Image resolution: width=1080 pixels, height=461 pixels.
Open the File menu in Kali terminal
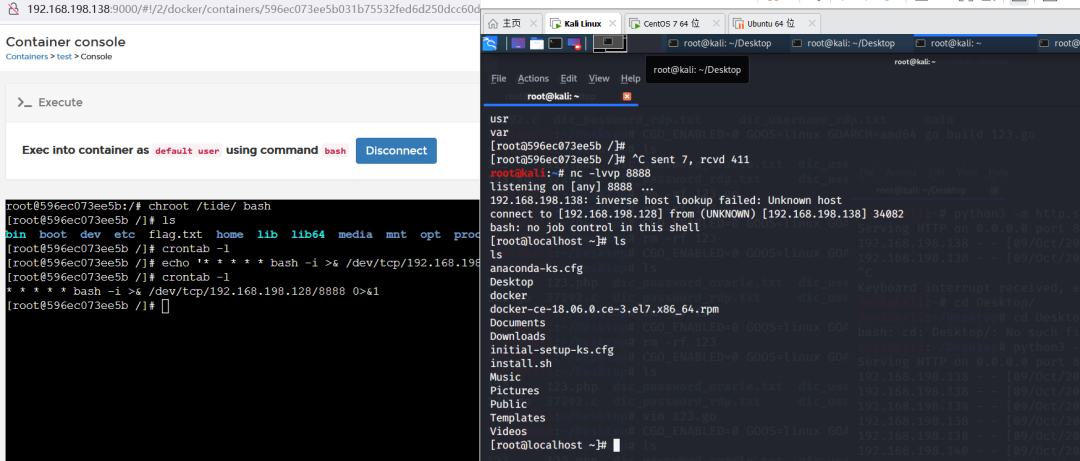(499, 79)
